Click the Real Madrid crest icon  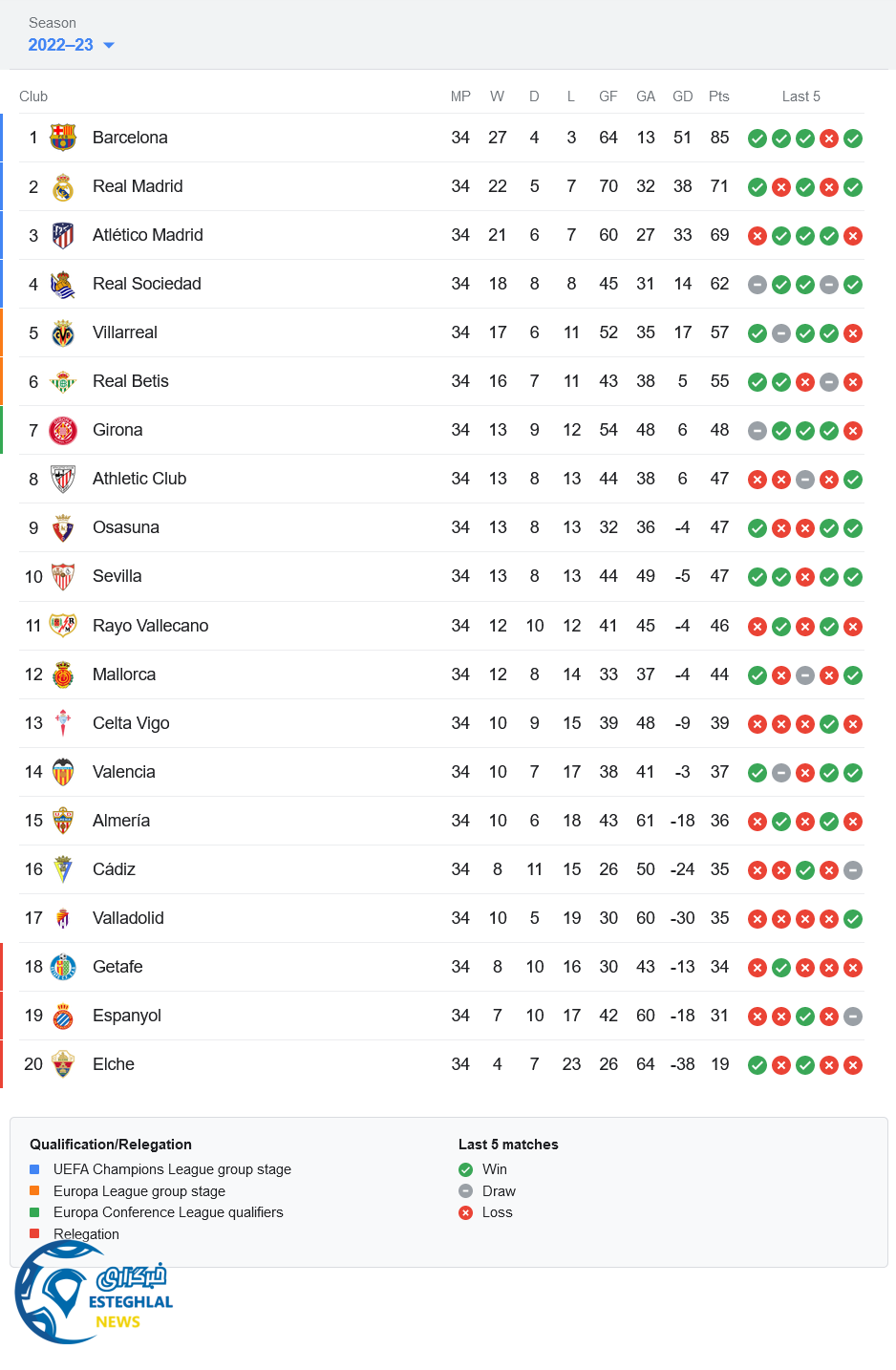(x=63, y=186)
